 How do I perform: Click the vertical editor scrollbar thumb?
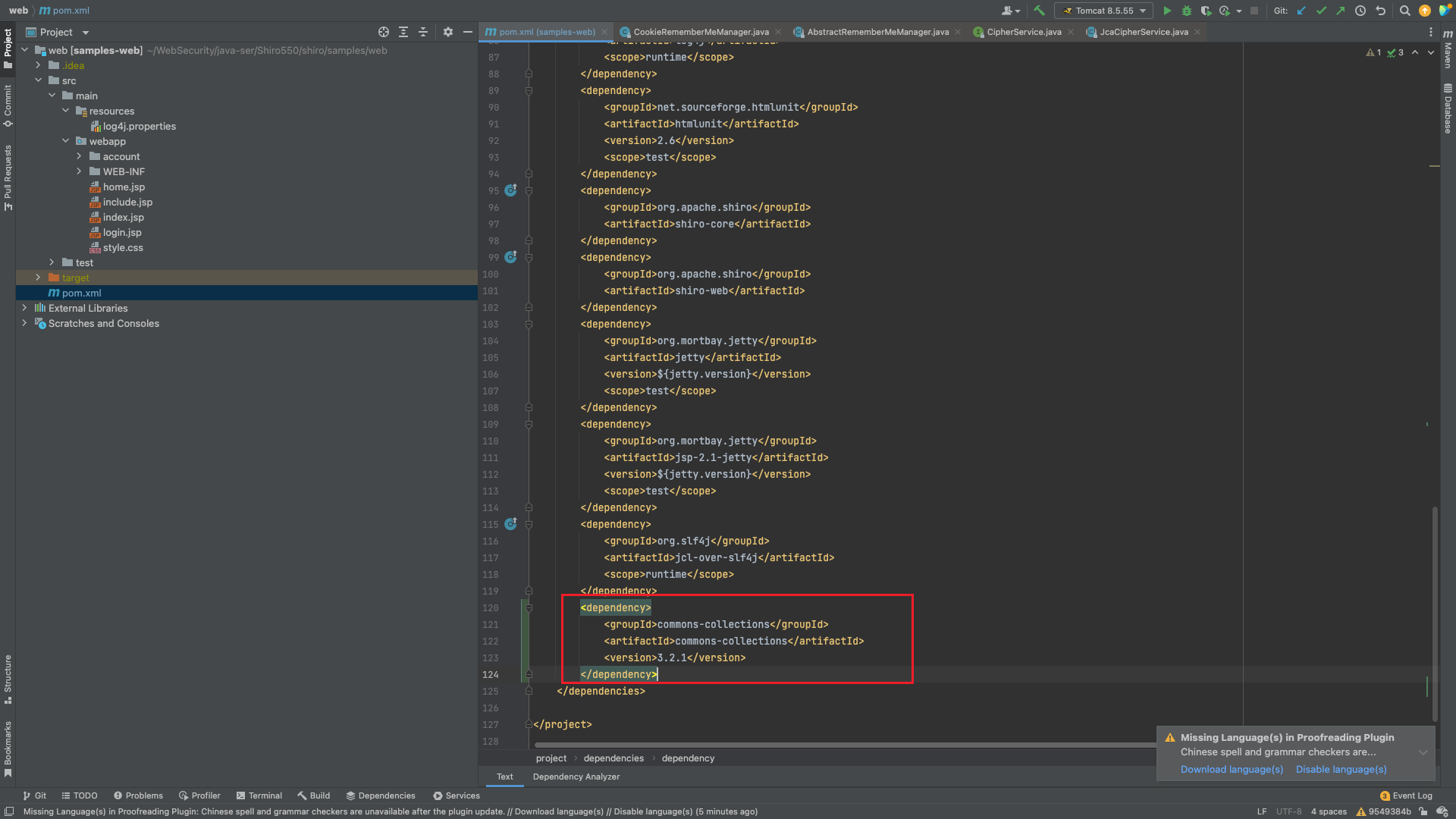tap(1435, 613)
